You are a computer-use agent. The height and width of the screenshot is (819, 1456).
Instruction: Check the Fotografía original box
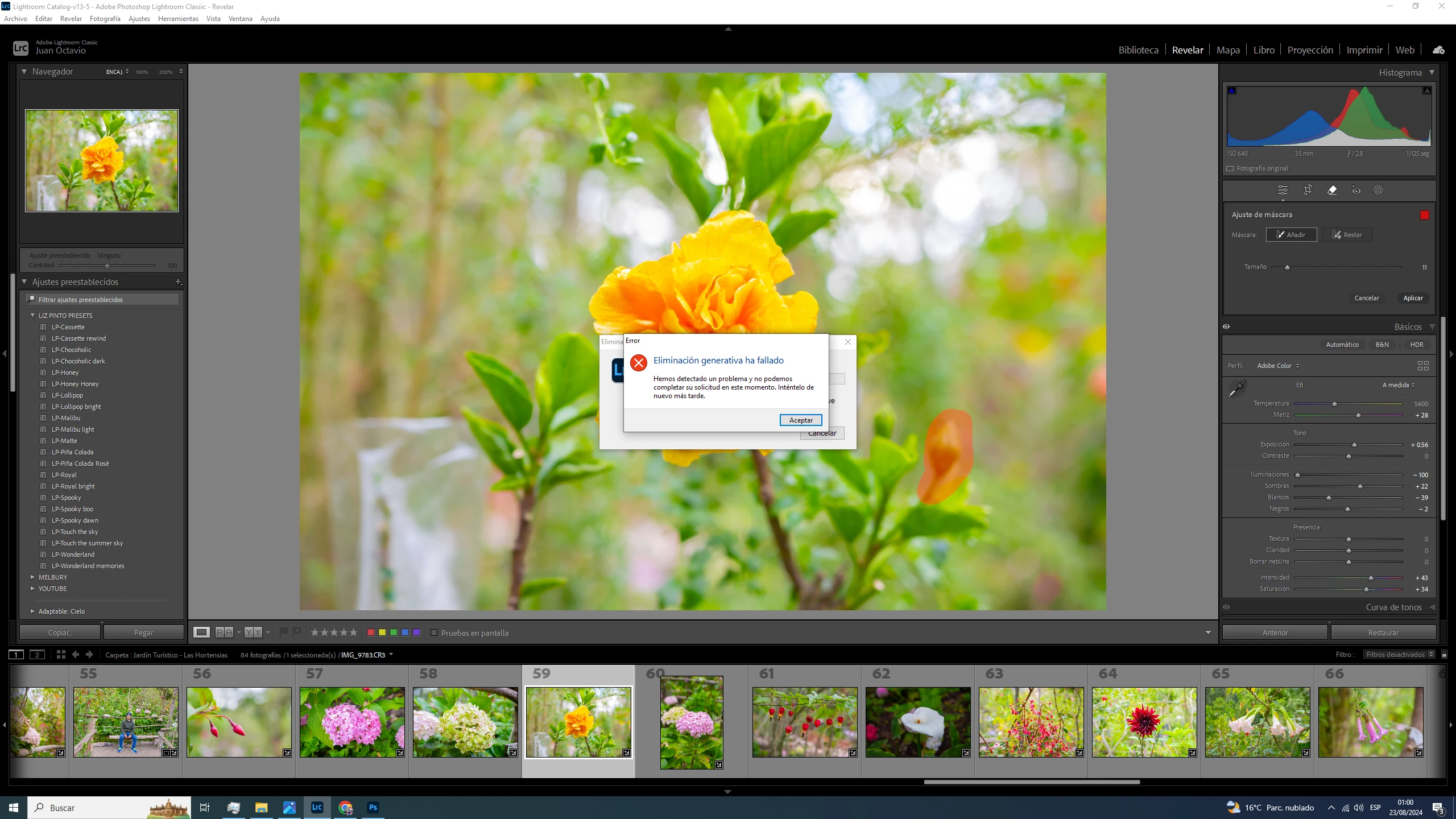pyautogui.click(x=1230, y=168)
